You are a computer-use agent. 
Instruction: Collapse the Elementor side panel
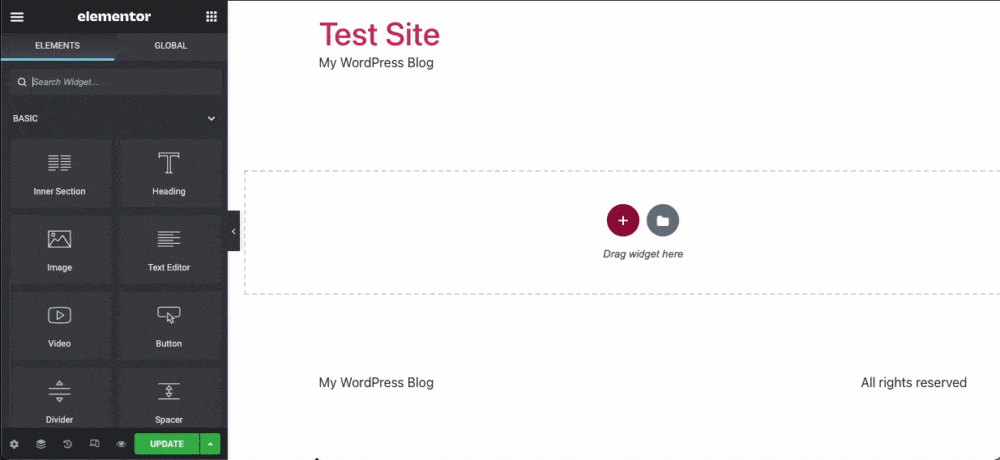[x=233, y=231]
